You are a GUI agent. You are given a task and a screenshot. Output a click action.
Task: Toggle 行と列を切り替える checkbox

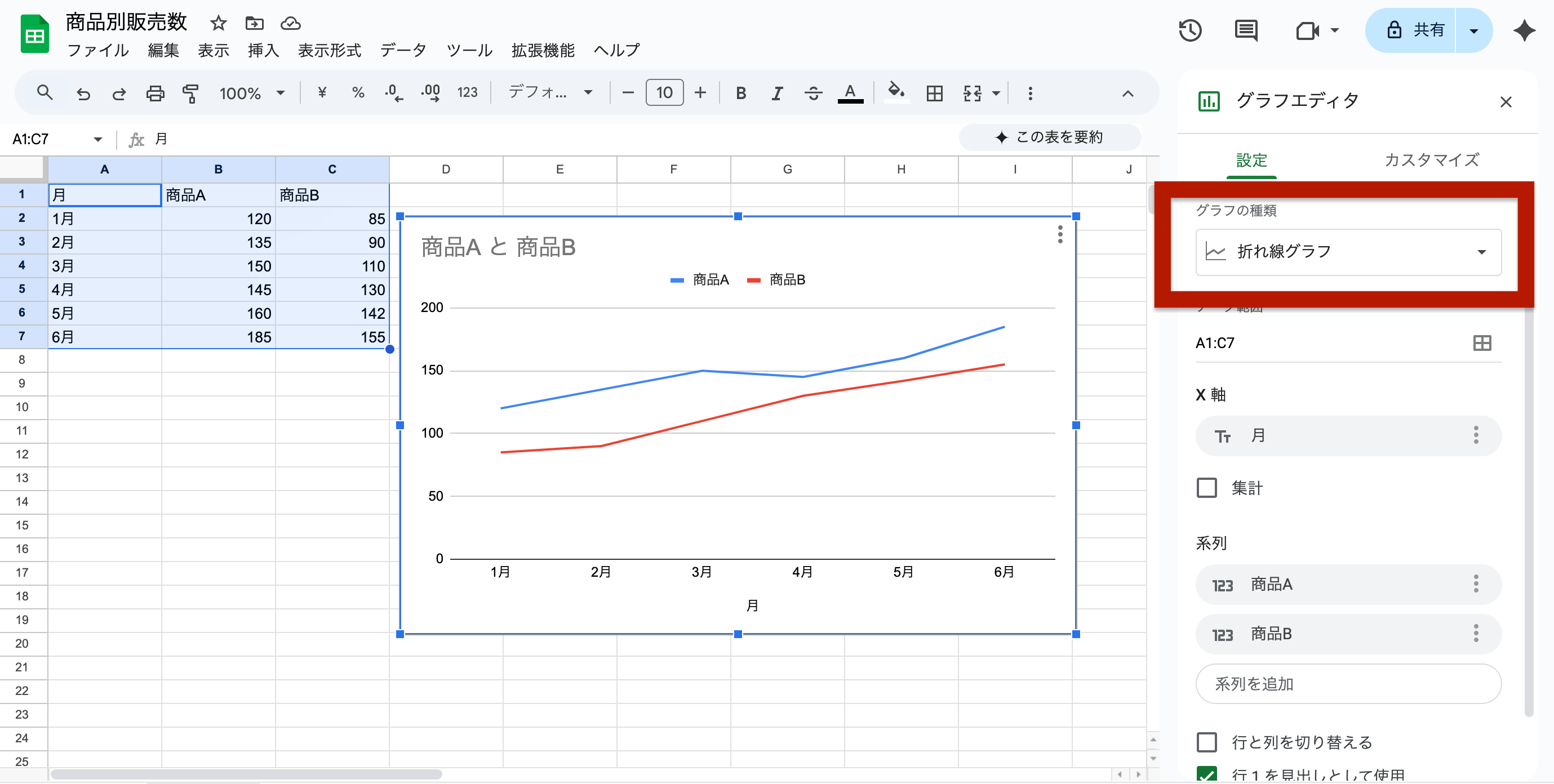1206,742
